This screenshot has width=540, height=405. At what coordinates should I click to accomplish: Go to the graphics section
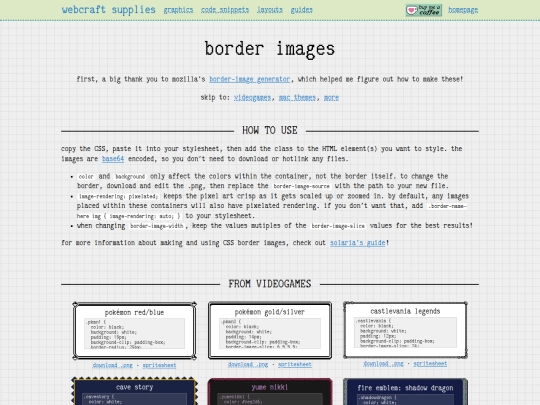178,10
